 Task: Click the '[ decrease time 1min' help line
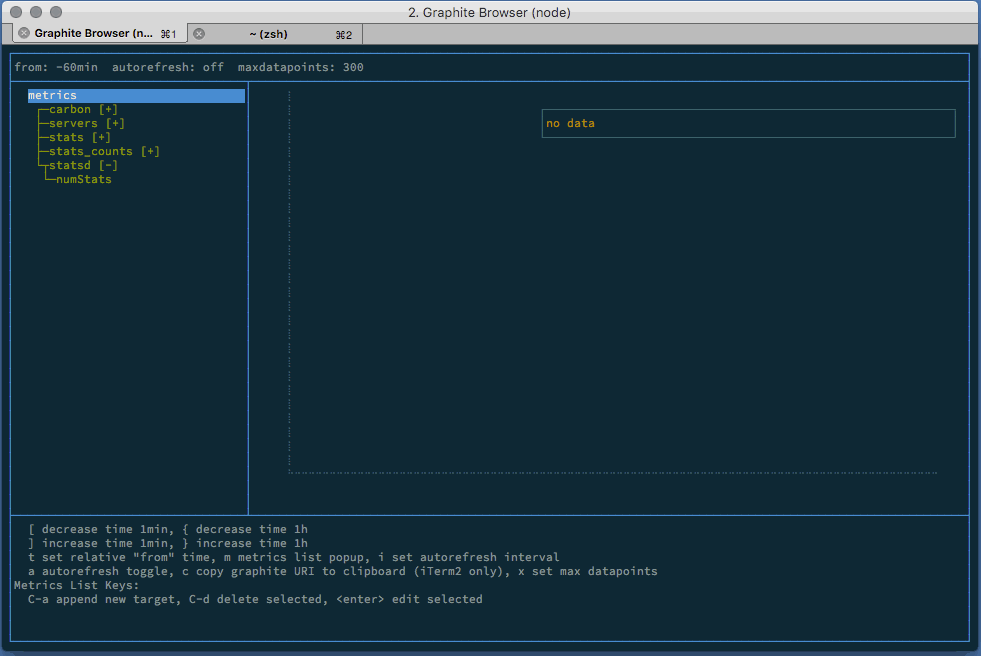(168, 529)
